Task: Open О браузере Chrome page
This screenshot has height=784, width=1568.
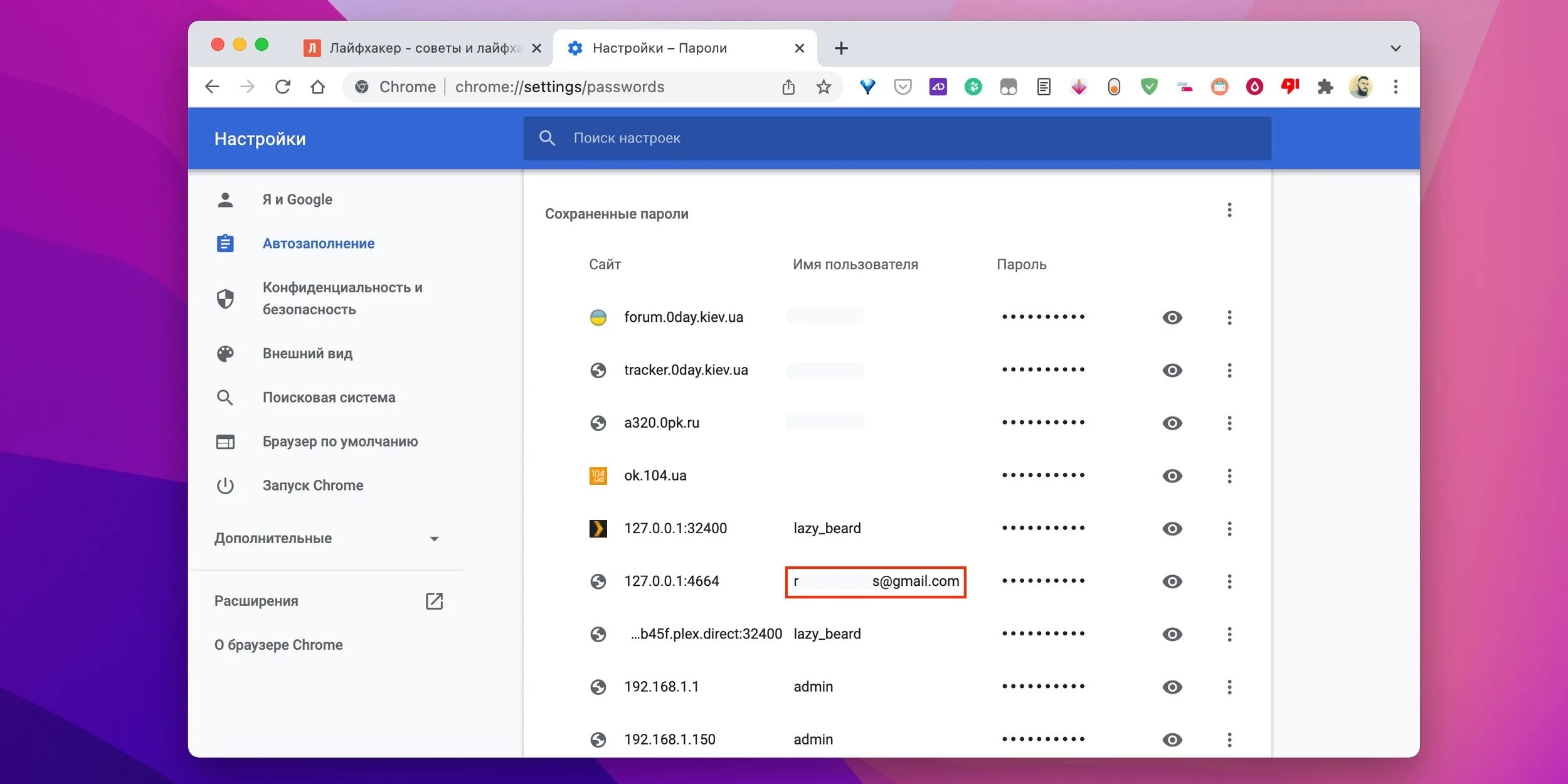Action: point(278,645)
